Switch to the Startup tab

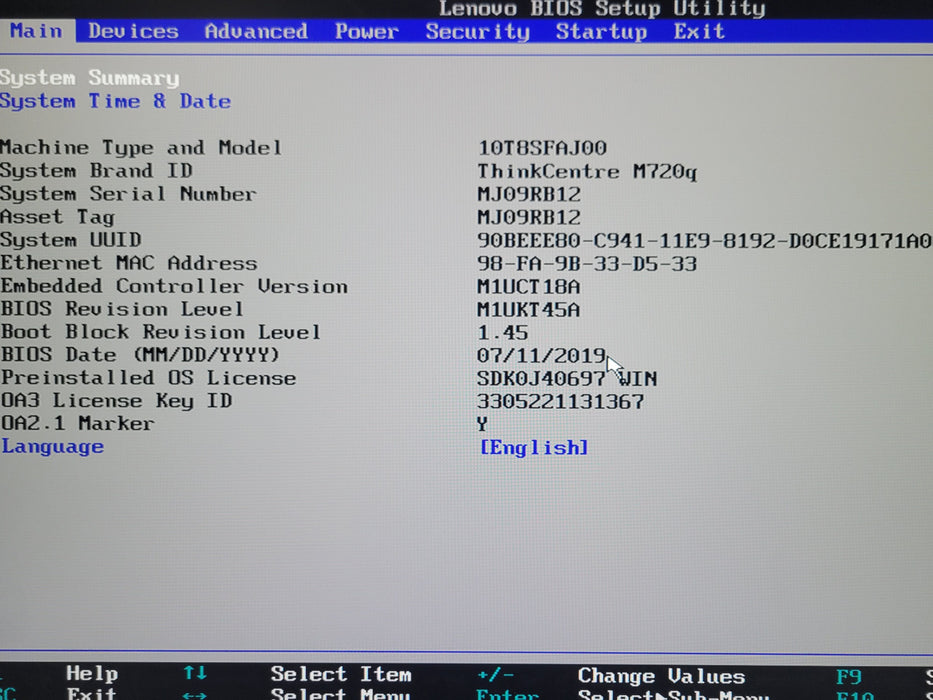[601, 32]
